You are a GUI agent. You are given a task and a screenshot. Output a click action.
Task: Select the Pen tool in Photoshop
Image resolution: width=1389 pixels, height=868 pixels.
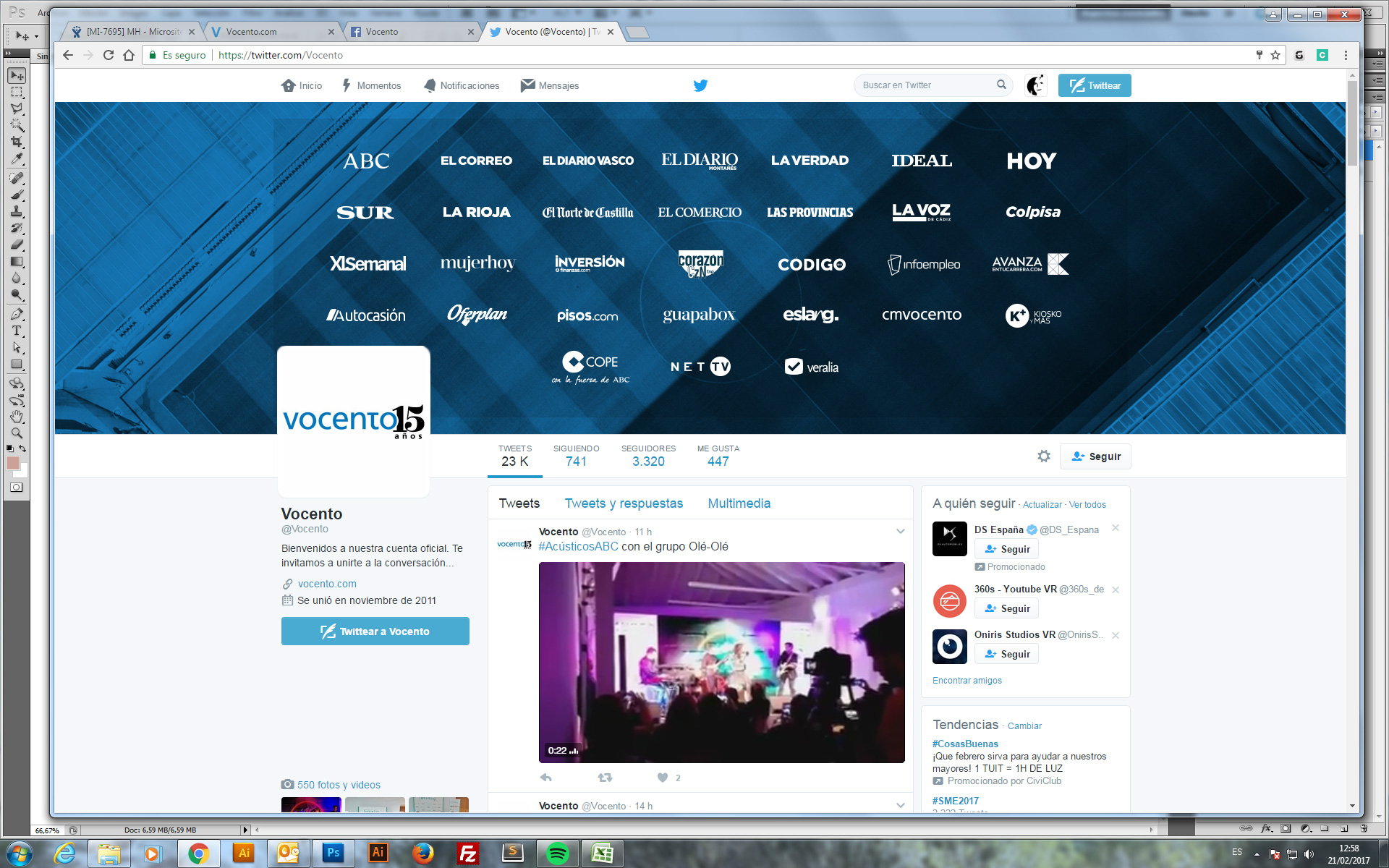pyautogui.click(x=17, y=314)
